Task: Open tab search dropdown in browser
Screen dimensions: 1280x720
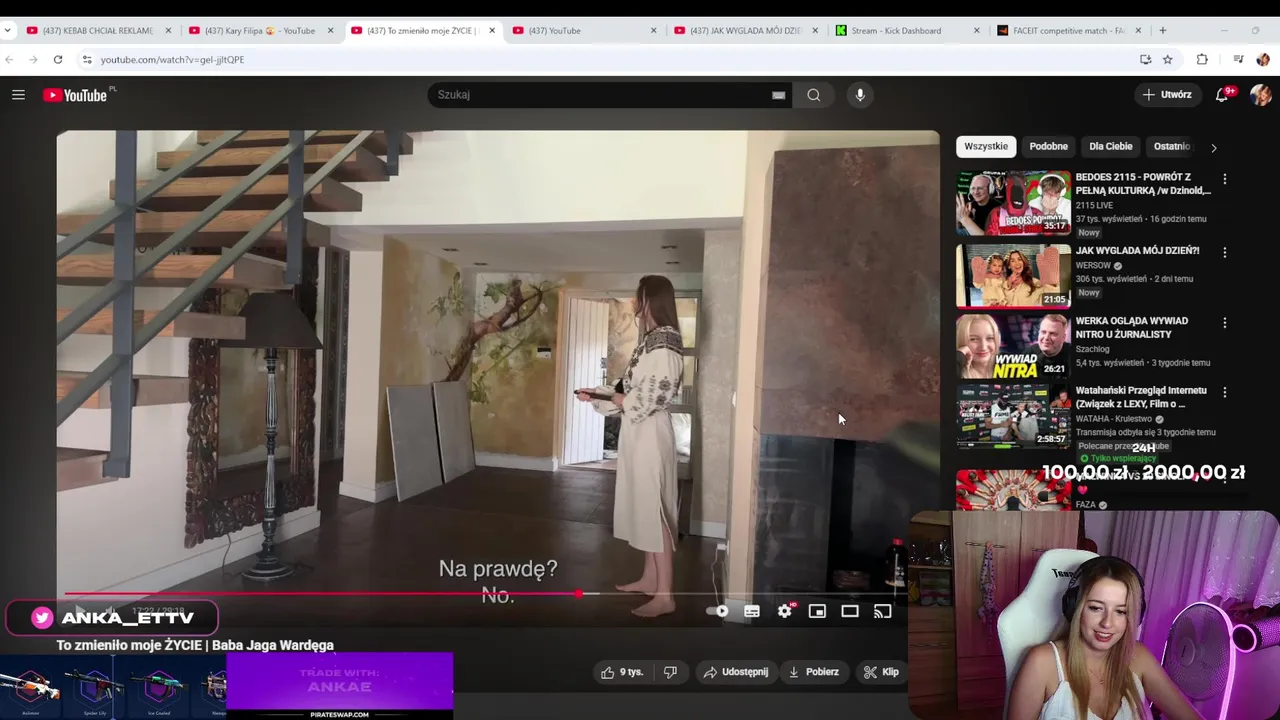Action: (8, 31)
